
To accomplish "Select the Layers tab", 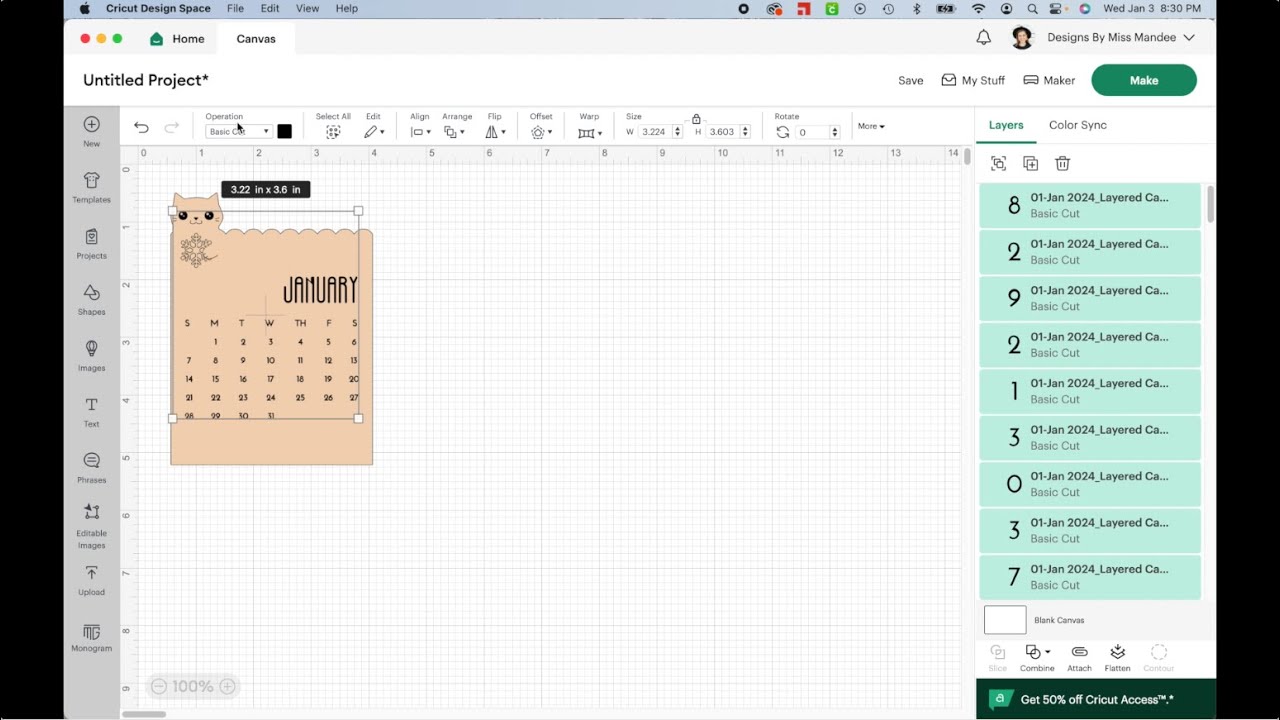I will (x=1006, y=125).
